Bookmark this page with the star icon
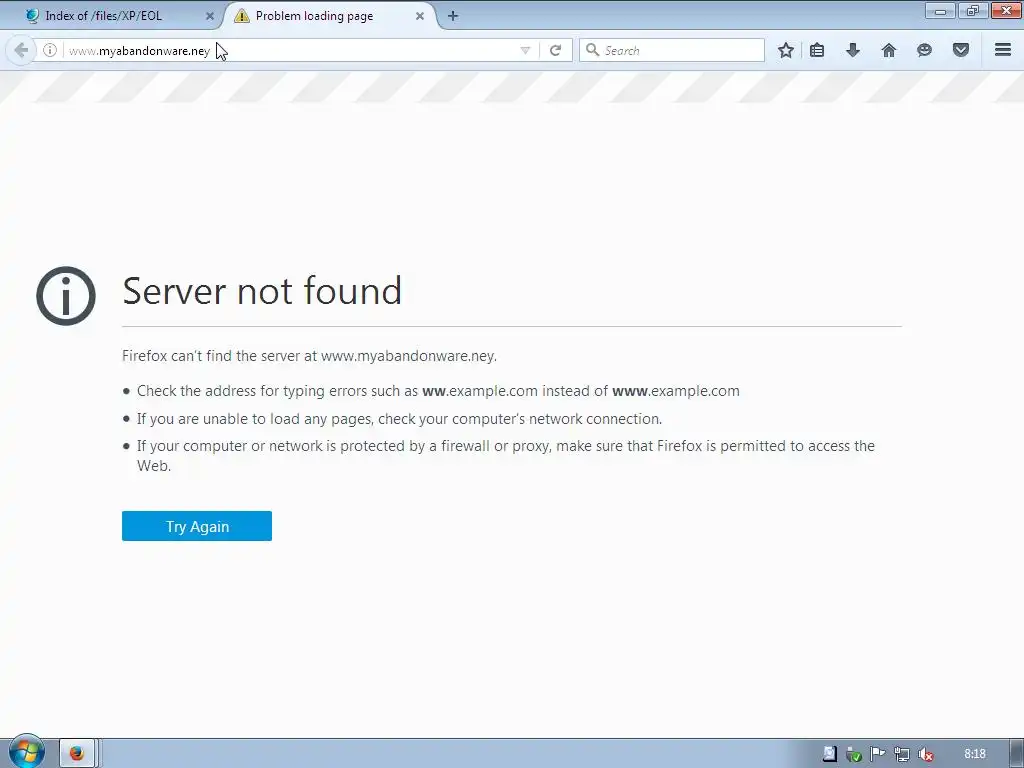 click(x=786, y=50)
